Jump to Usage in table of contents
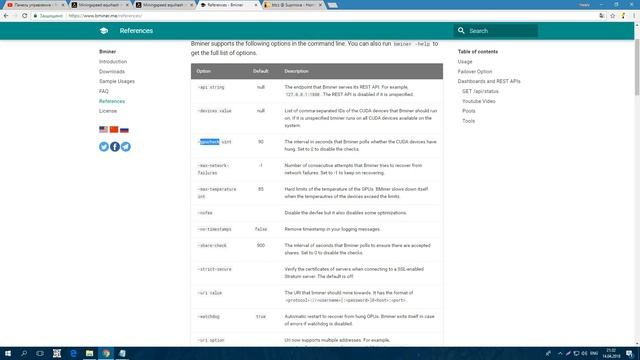Screen dimensions: 640x360 465,62
